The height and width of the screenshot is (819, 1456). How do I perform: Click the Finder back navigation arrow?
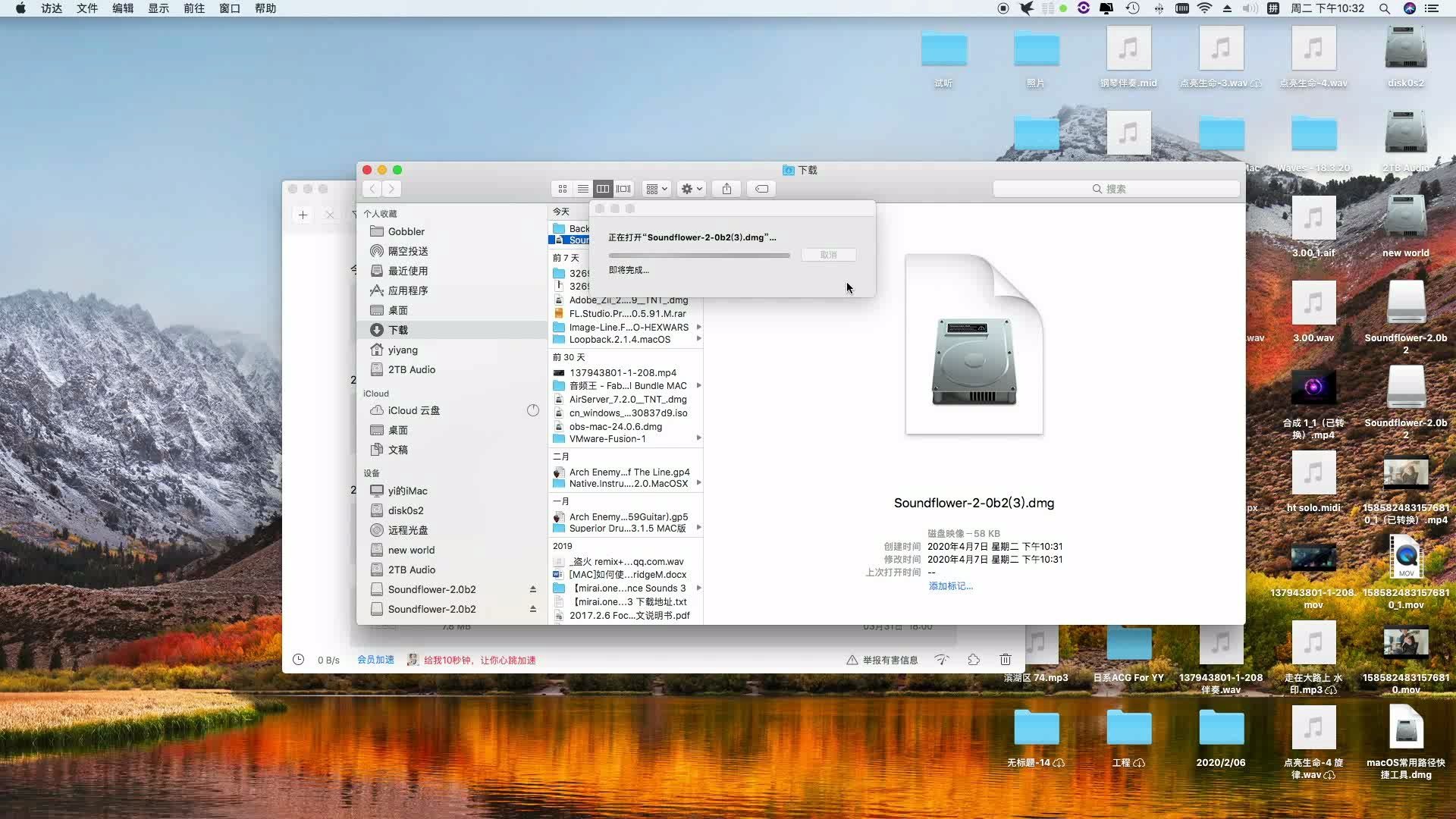coord(372,189)
